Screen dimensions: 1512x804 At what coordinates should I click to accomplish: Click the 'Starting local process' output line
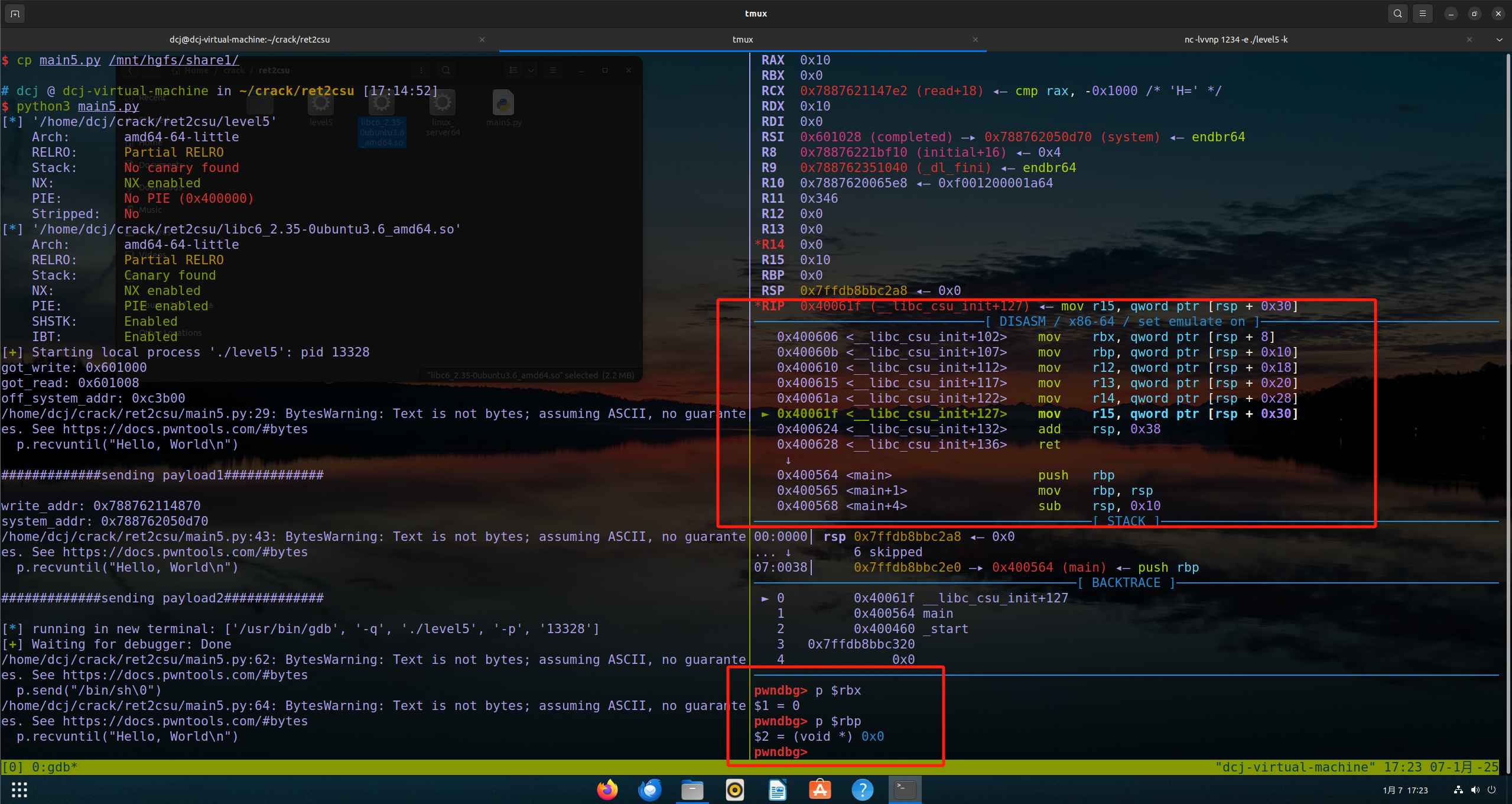186,352
